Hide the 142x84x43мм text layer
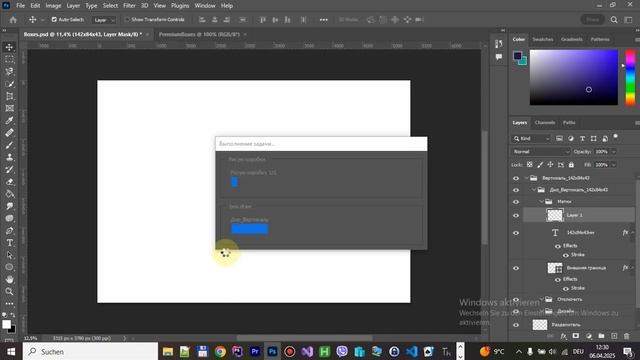 [x=516, y=233]
